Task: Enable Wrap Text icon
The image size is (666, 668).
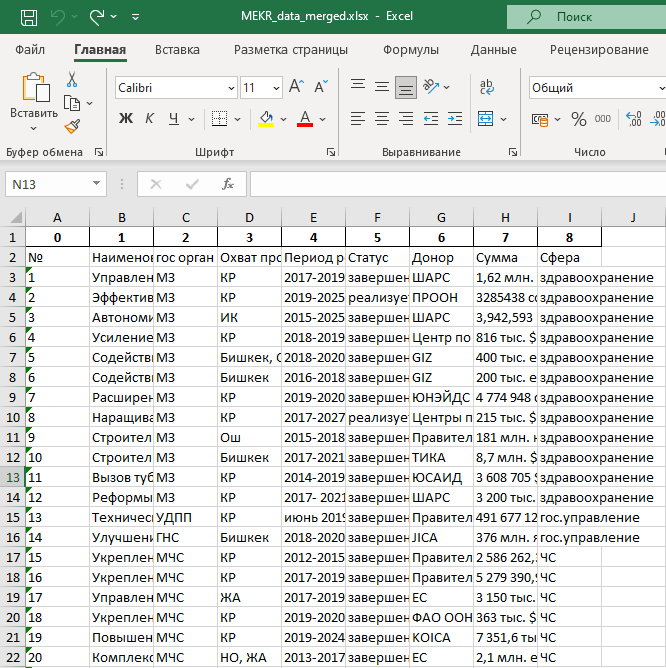Action: (487, 87)
